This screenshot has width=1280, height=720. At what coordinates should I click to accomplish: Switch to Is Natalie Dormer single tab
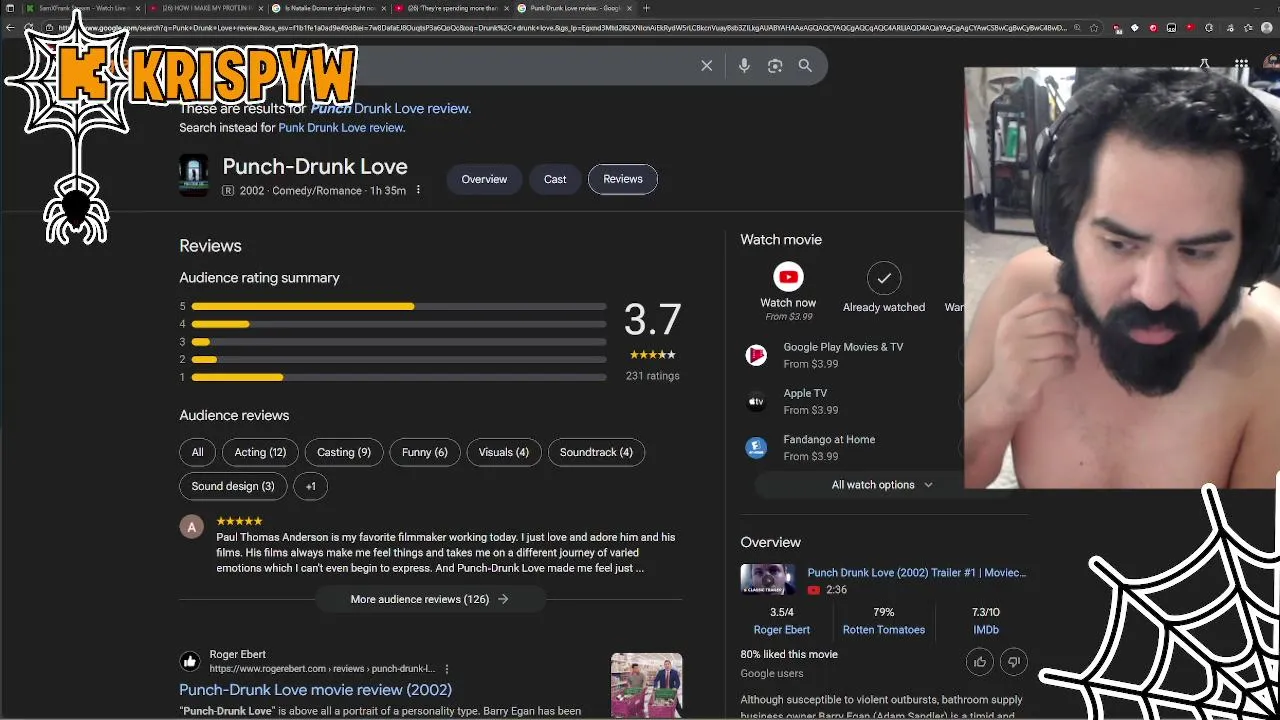tap(328, 8)
